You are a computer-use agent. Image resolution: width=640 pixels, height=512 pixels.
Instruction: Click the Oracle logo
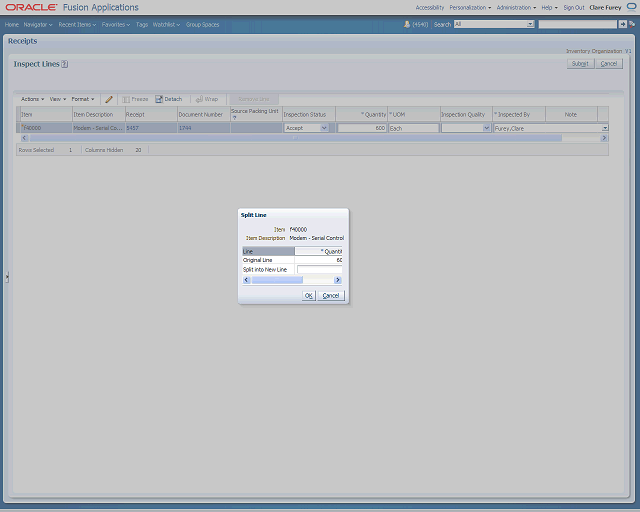[31, 7]
